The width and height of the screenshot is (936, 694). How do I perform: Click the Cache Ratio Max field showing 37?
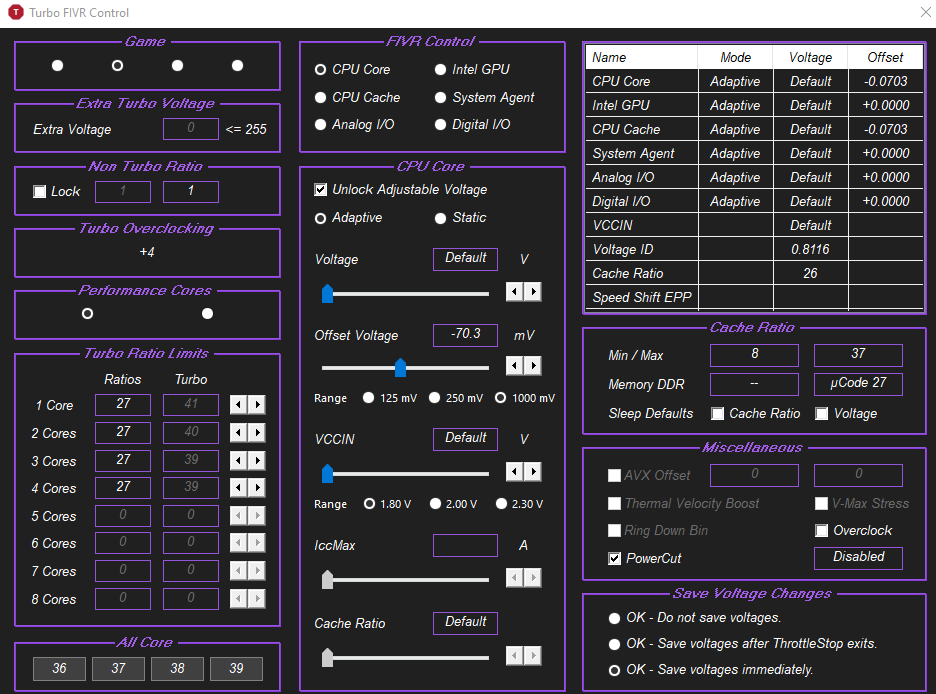(858, 354)
